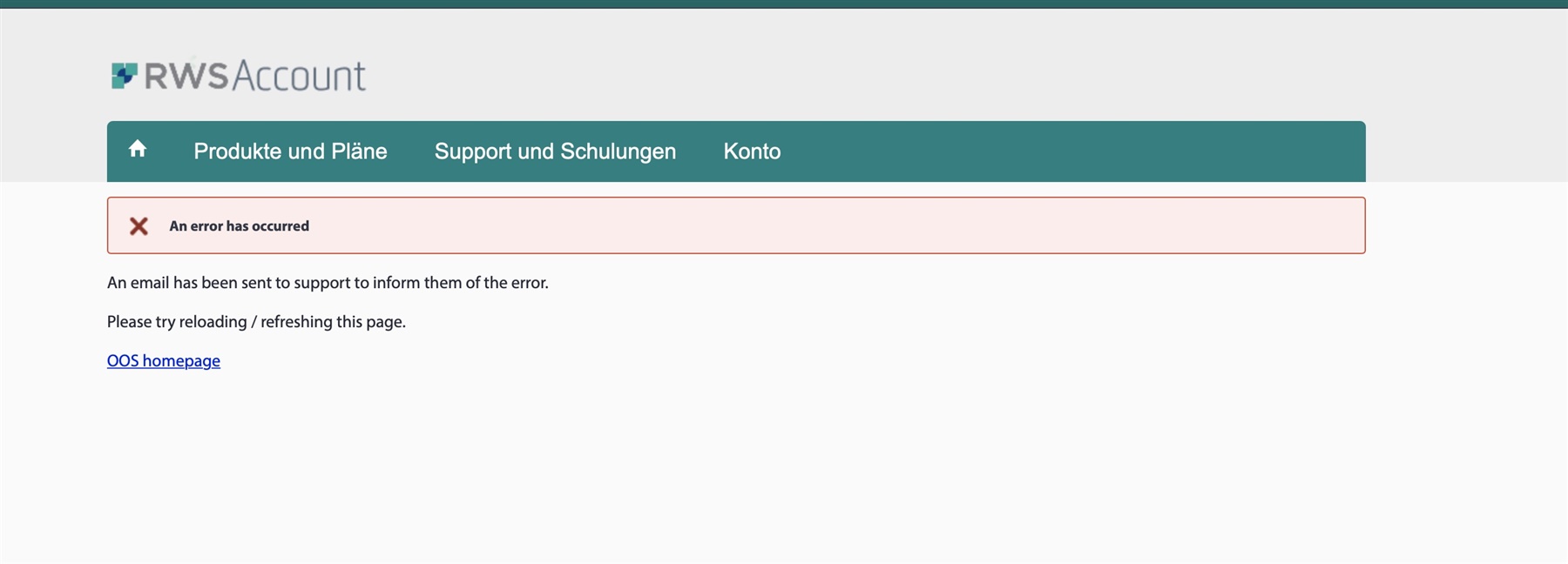1568x564 pixels.
Task: Expand Produkte und Pläne navigation entry
Action: pos(291,151)
